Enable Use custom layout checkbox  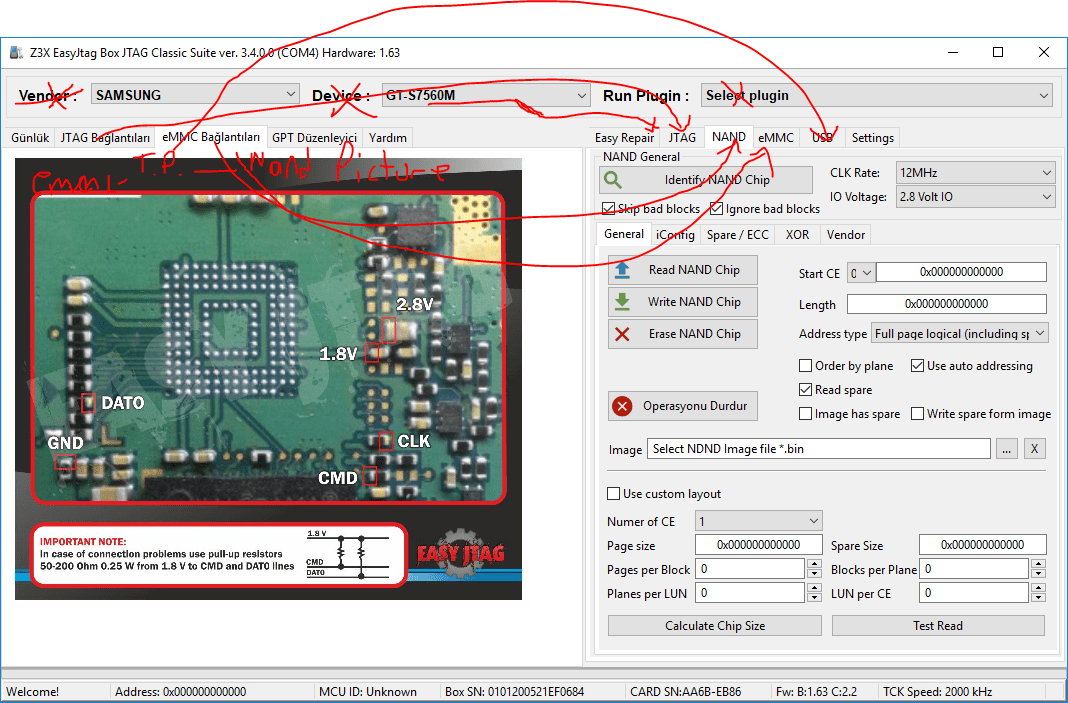pos(614,494)
